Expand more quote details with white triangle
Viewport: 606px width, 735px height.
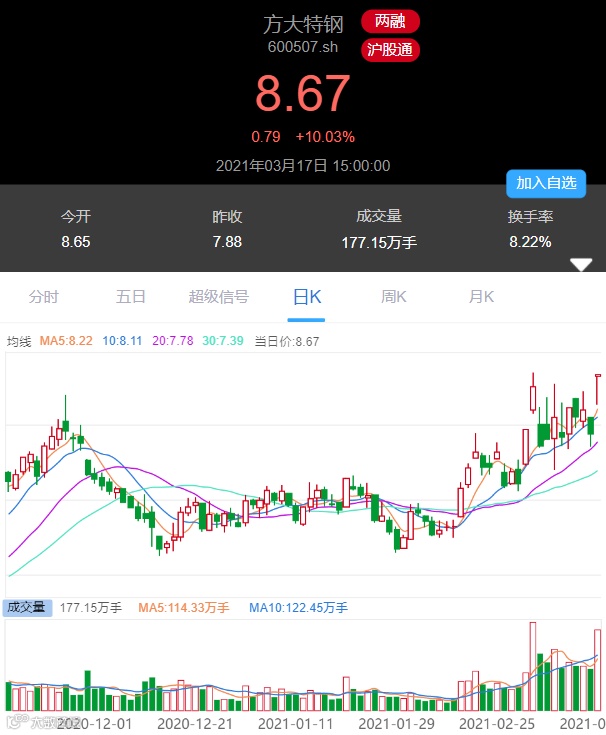pos(581,264)
